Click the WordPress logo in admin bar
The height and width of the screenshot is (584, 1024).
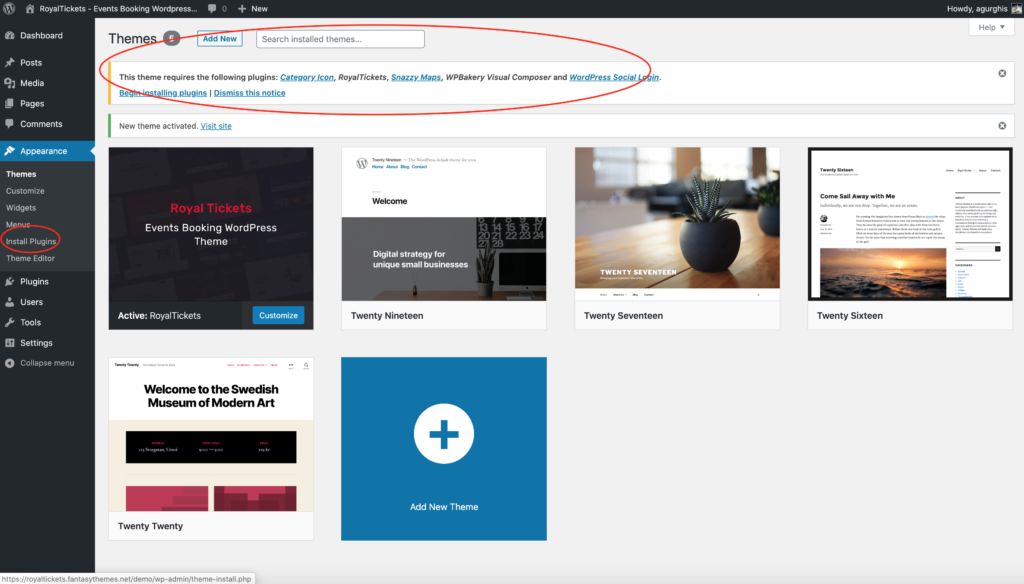point(9,8)
